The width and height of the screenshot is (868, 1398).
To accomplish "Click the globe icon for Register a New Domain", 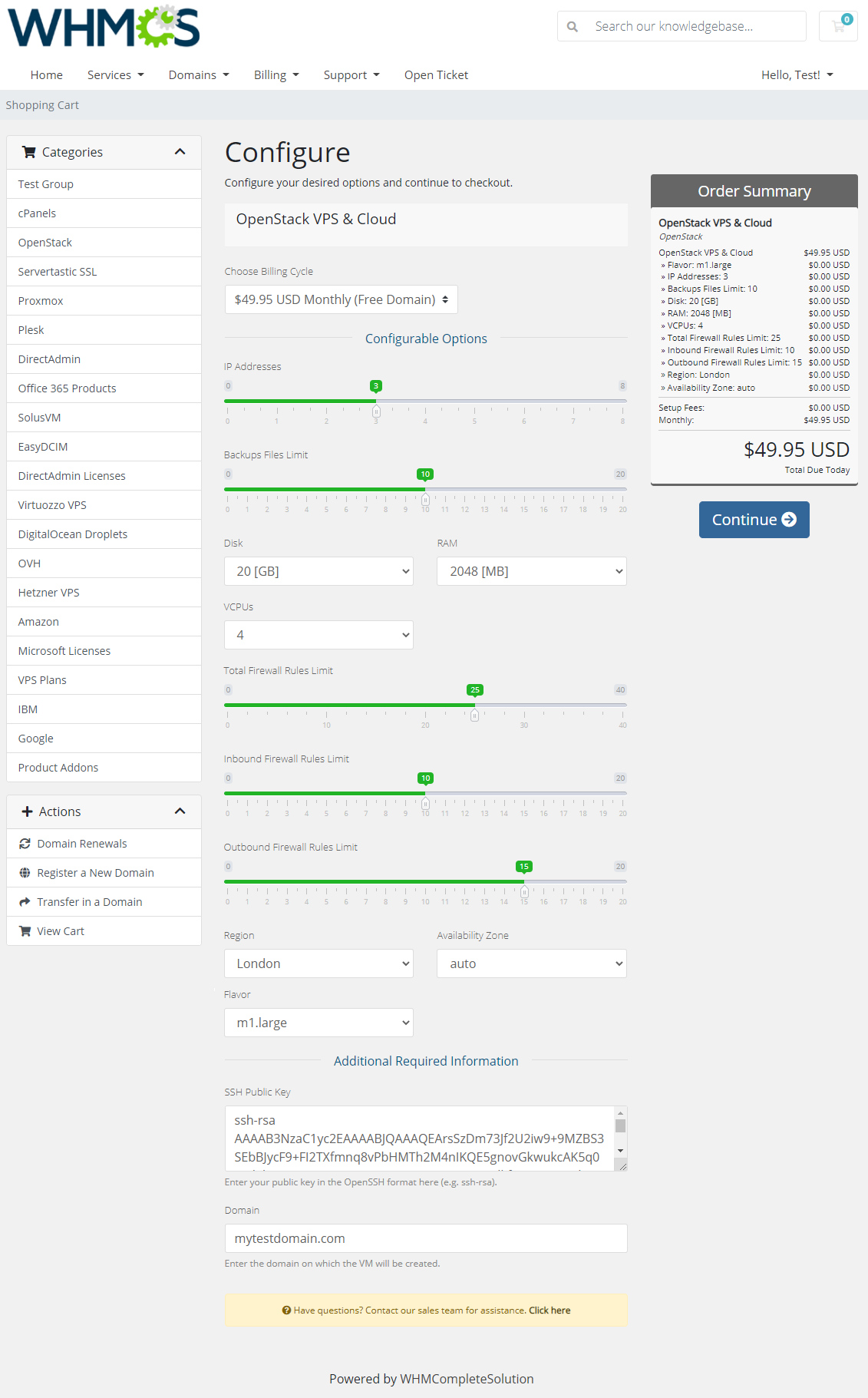I will (25, 873).
